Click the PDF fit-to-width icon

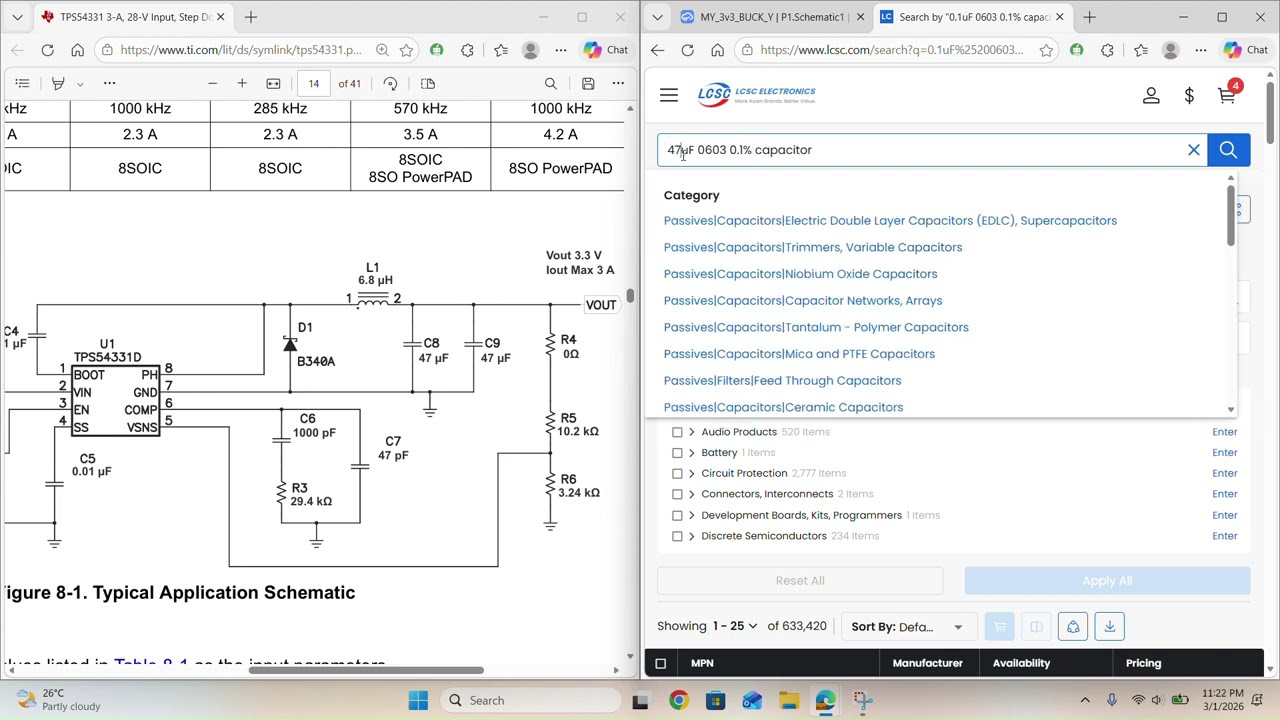click(273, 83)
